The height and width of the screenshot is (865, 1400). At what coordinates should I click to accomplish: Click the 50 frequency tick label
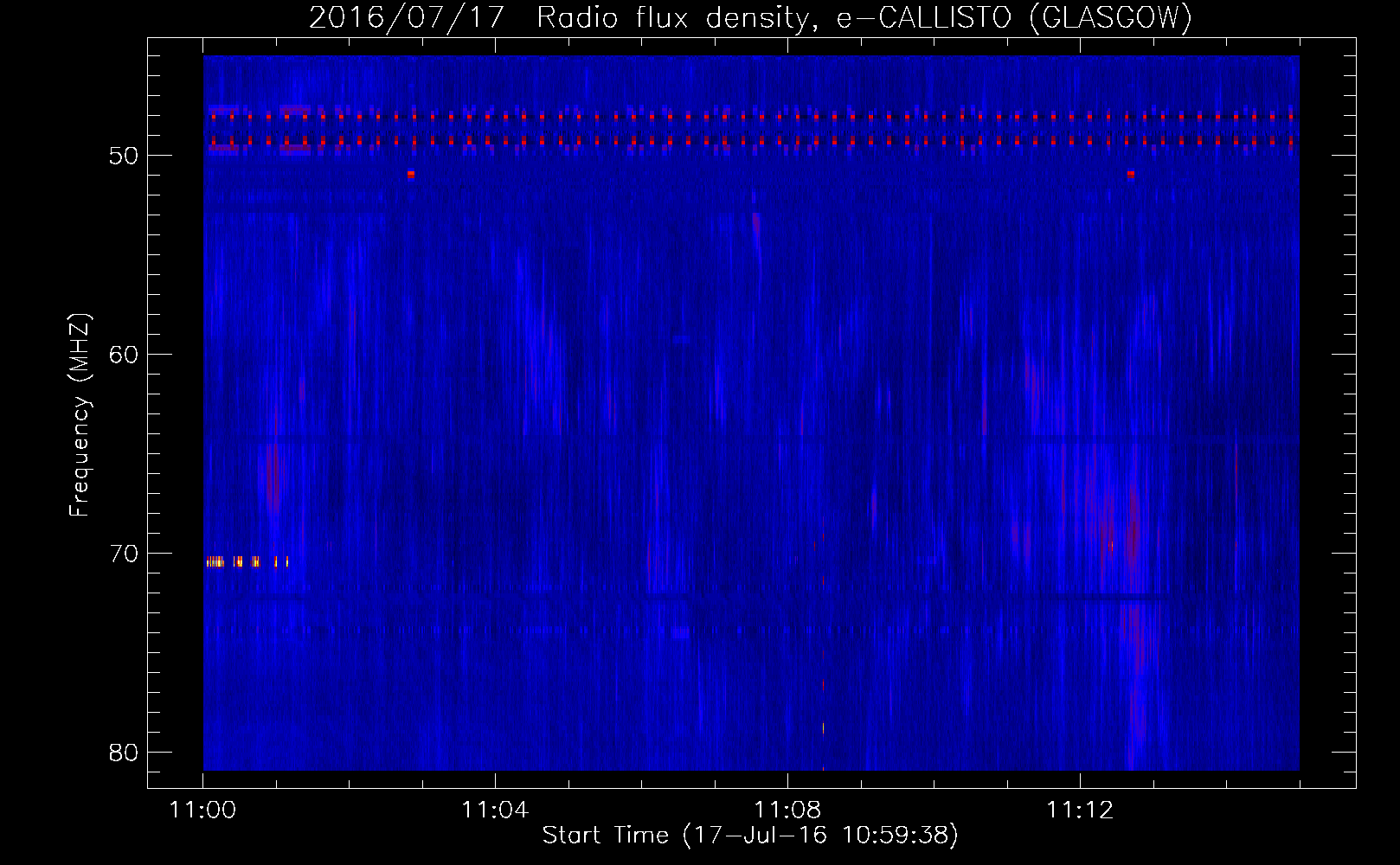pos(124,156)
